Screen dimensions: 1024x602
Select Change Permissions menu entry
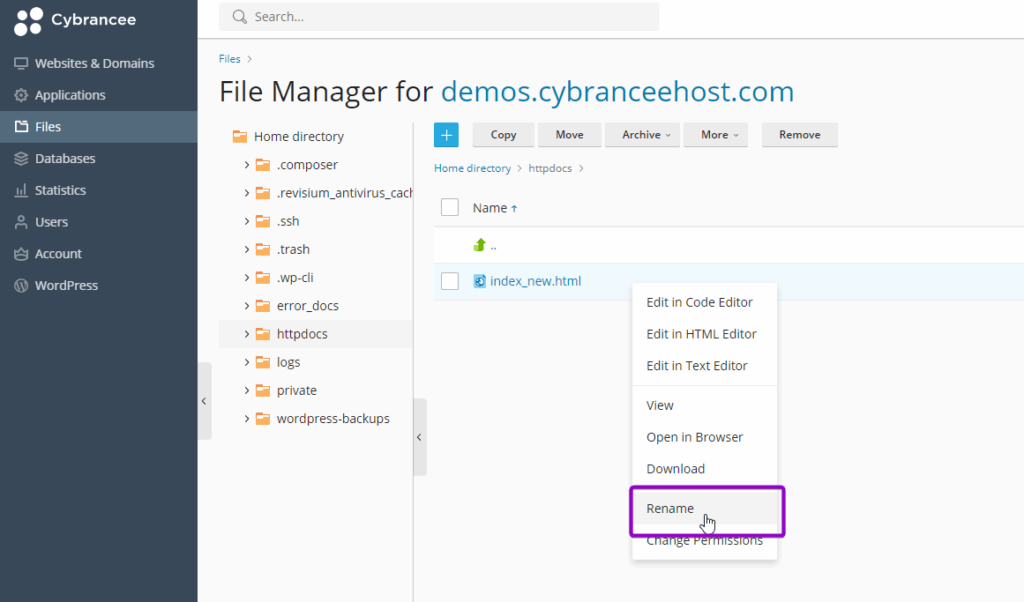pos(704,541)
